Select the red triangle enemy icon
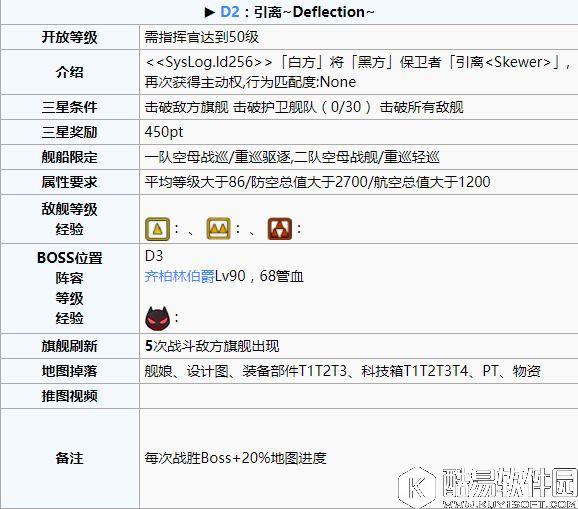 click(x=280, y=229)
